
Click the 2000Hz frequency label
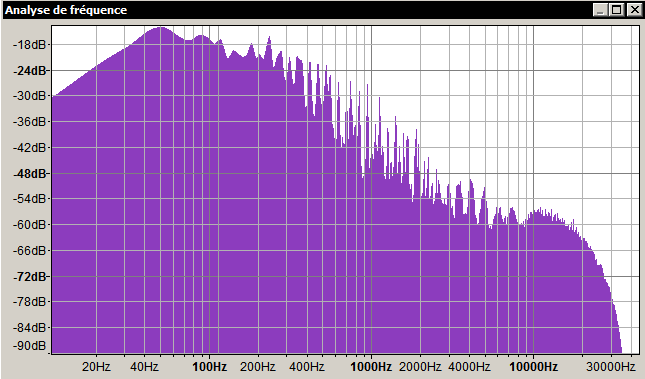[x=420, y=366]
